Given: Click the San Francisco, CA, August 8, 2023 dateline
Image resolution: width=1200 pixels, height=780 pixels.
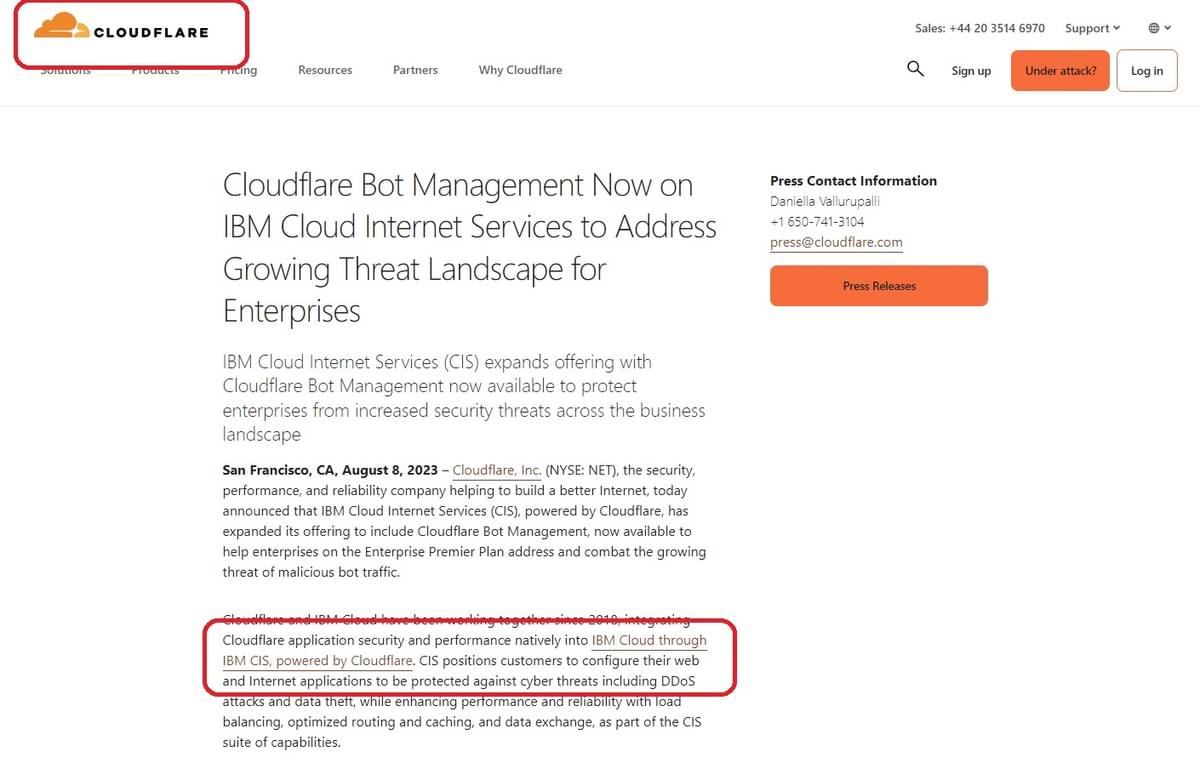Looking at the screenshot, I should pyautogui.click(x=330, y=470).
